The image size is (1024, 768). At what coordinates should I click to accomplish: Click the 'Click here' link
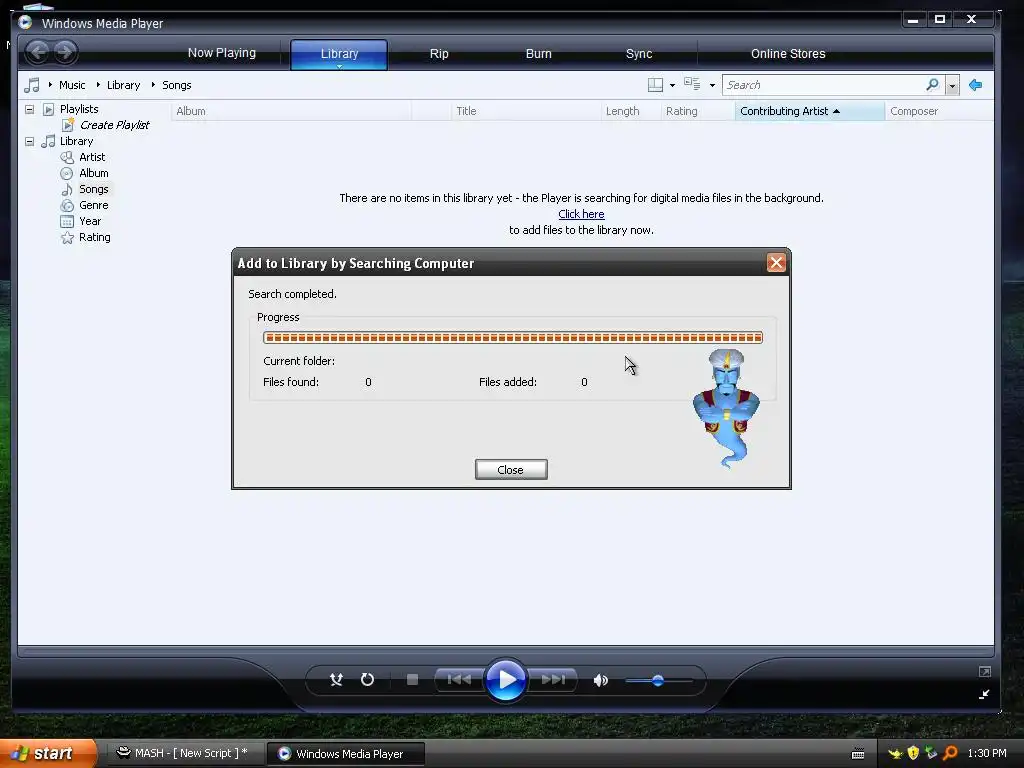581,214
